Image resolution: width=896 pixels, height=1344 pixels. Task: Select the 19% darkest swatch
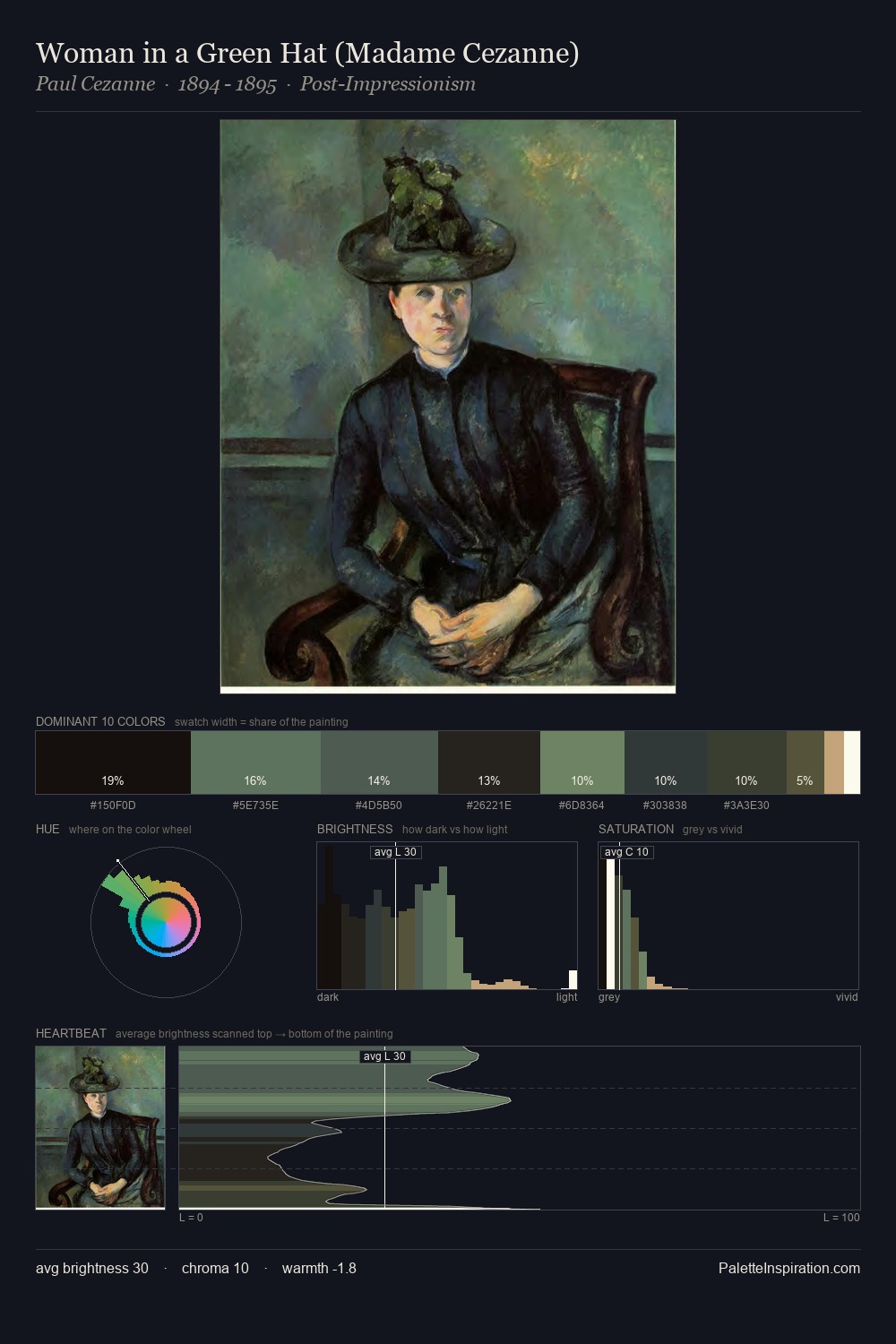pyautogui.click(x=113, y=762)
